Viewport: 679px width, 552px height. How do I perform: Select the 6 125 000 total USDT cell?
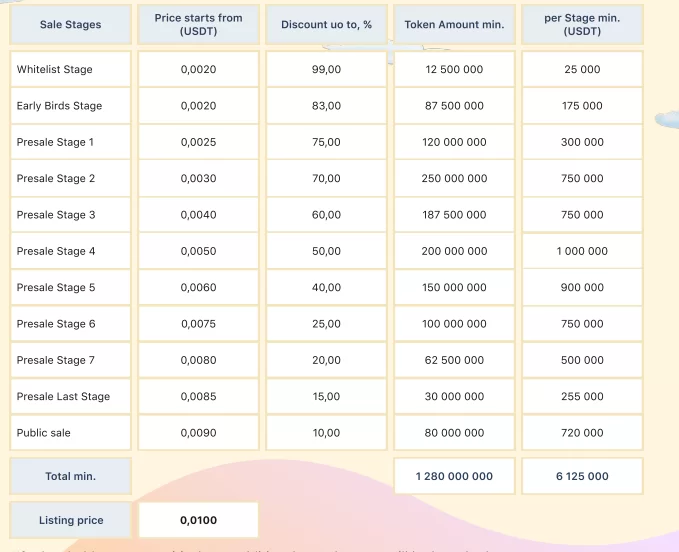click(582, 476)
